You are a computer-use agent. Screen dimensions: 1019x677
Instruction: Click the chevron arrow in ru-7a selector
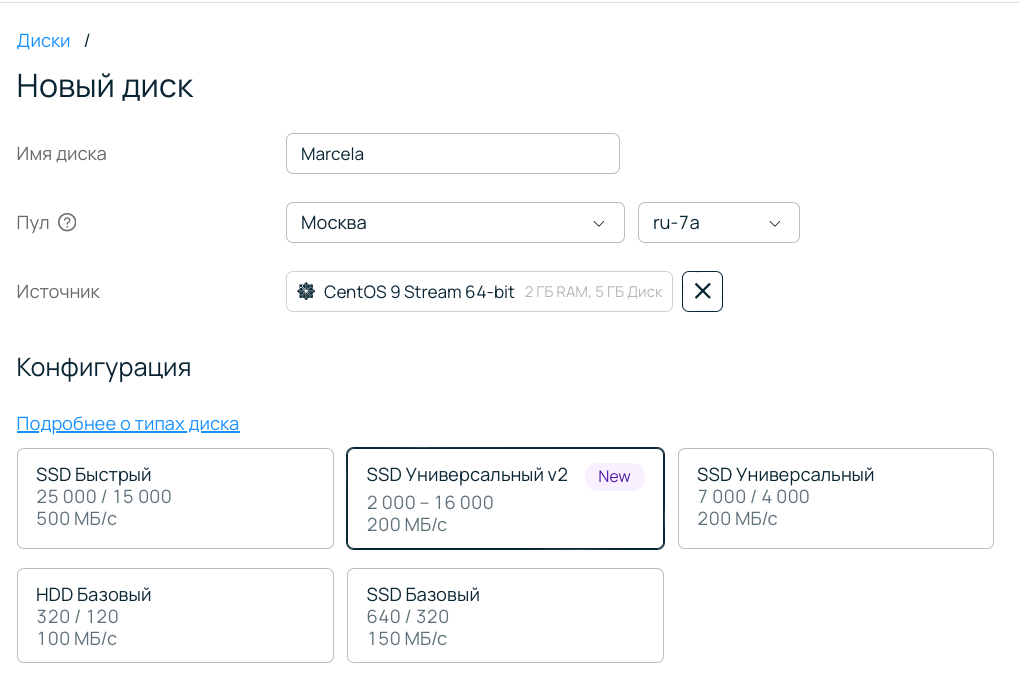pos(774,223)
